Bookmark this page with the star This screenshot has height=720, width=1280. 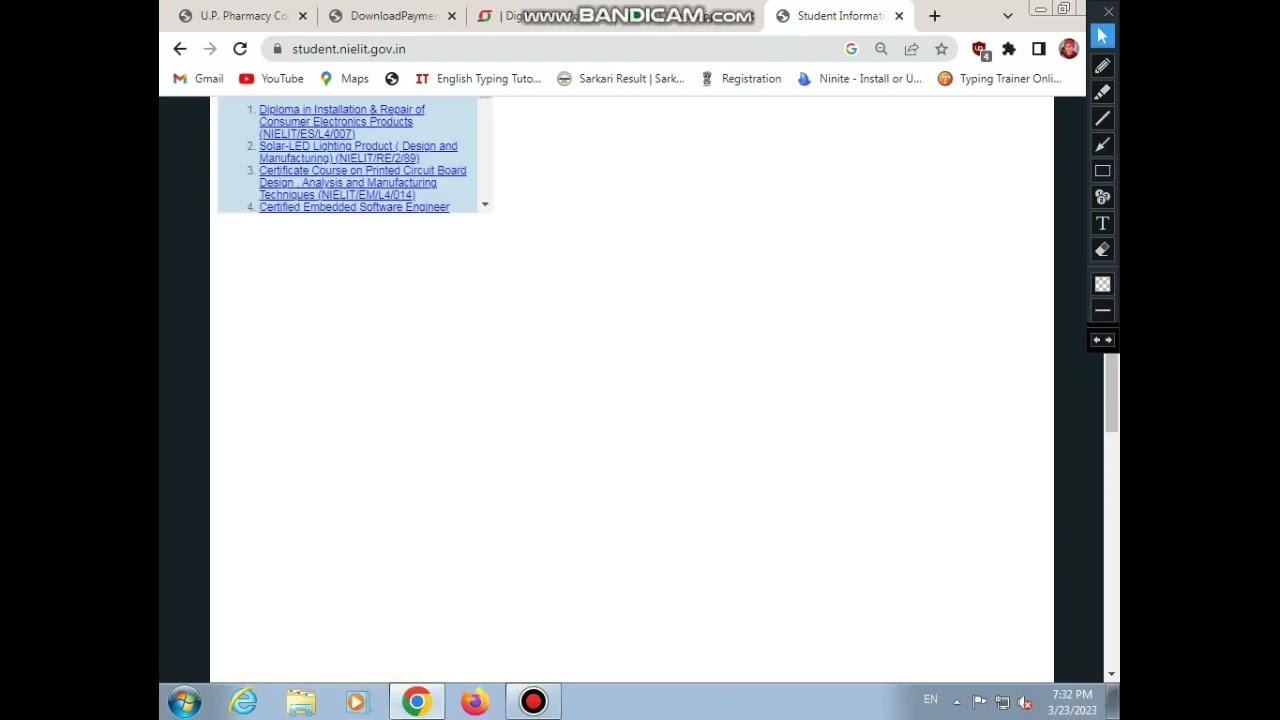click(941, 49)
